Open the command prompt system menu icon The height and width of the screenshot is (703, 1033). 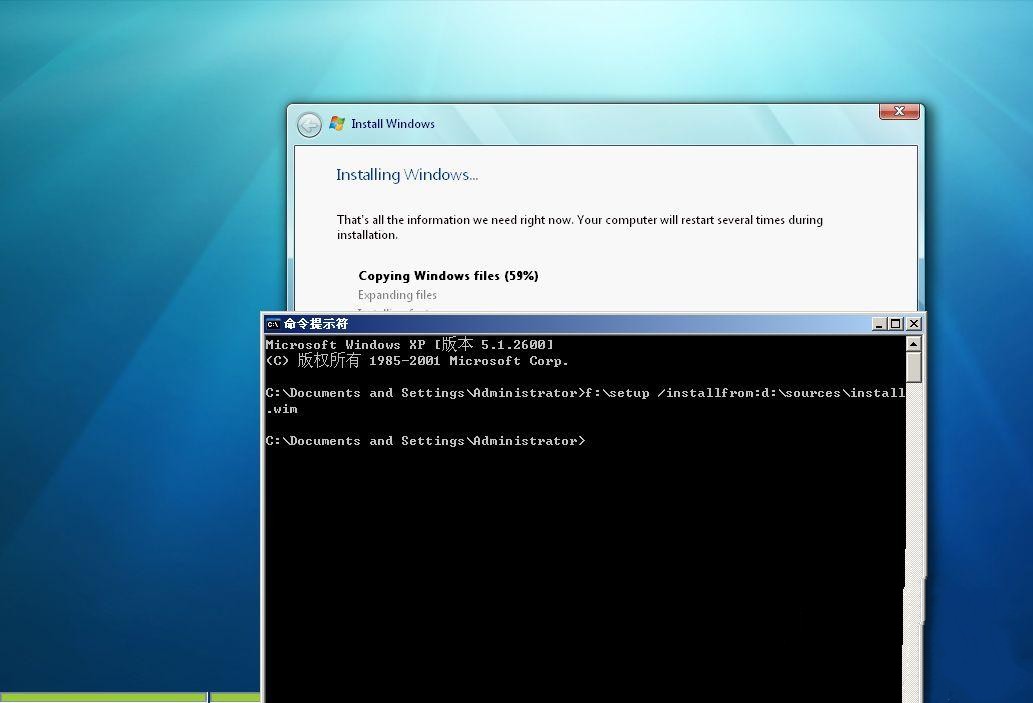272,324
